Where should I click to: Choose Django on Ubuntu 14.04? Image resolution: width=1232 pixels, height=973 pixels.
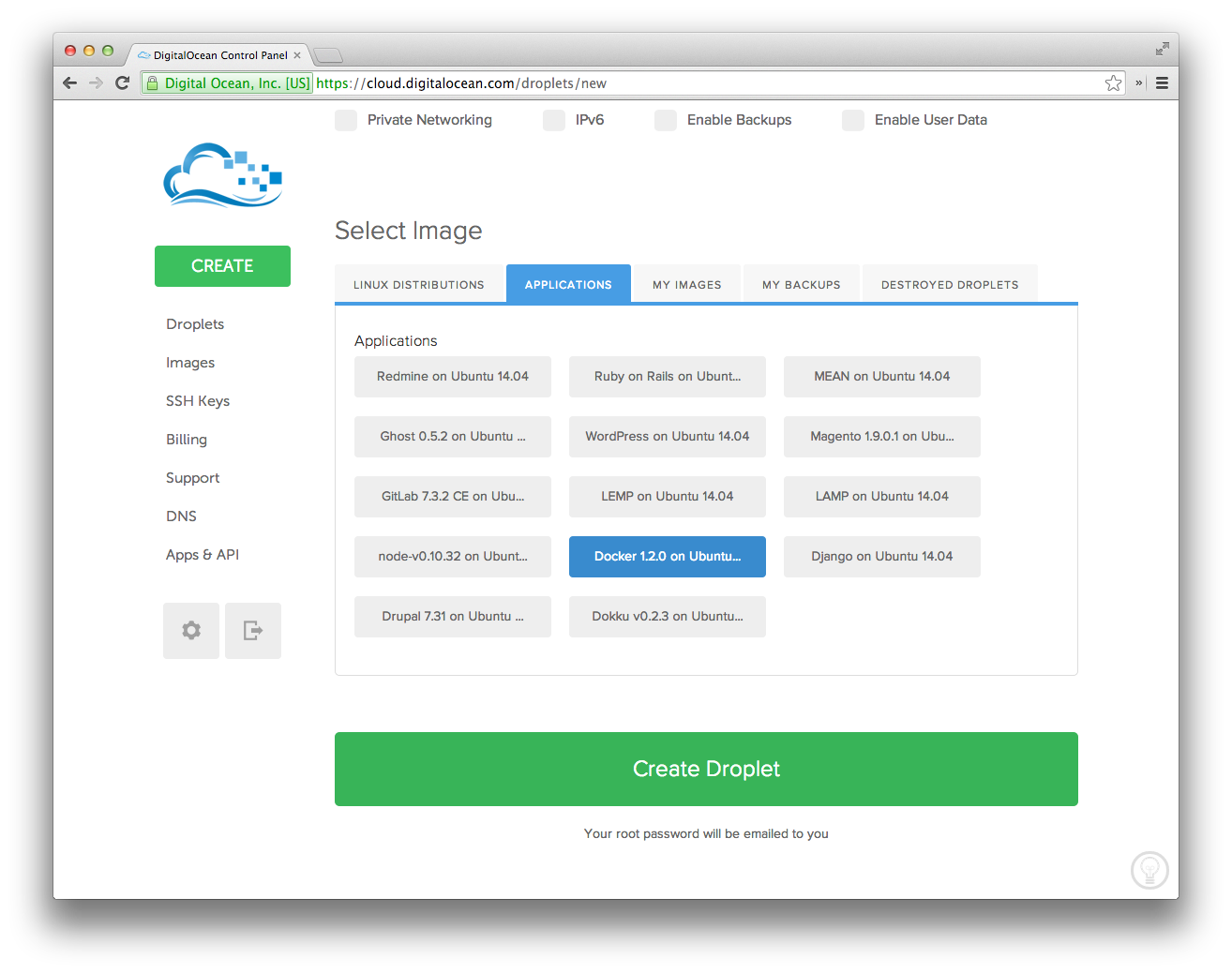[x=882, y=557]
